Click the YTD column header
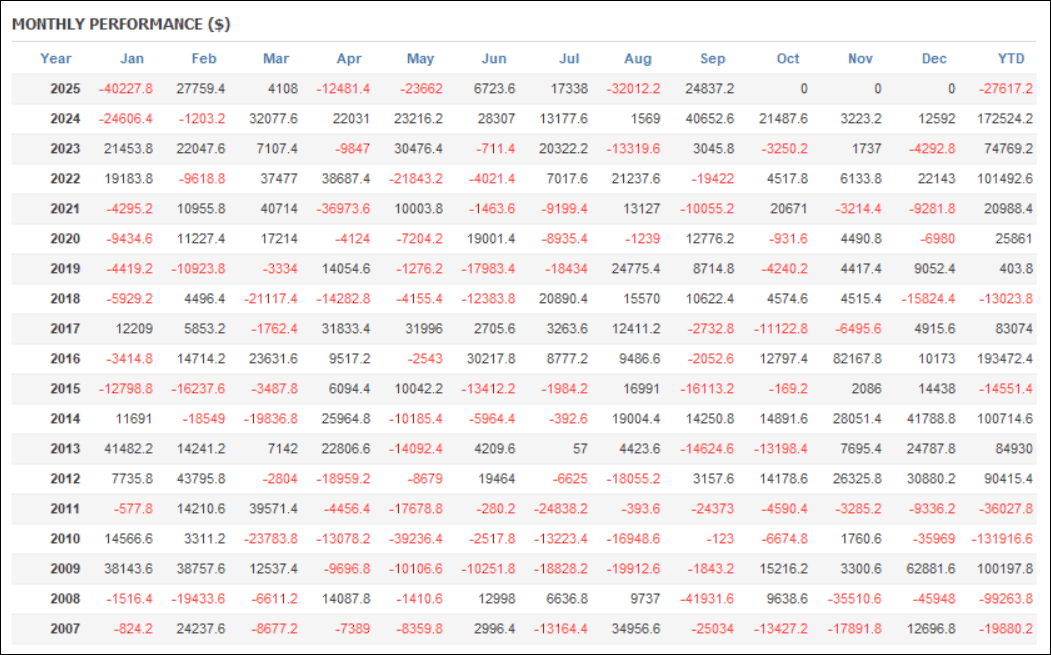This screenshot has height=655, width=1051. click(x=1010, y=58)
